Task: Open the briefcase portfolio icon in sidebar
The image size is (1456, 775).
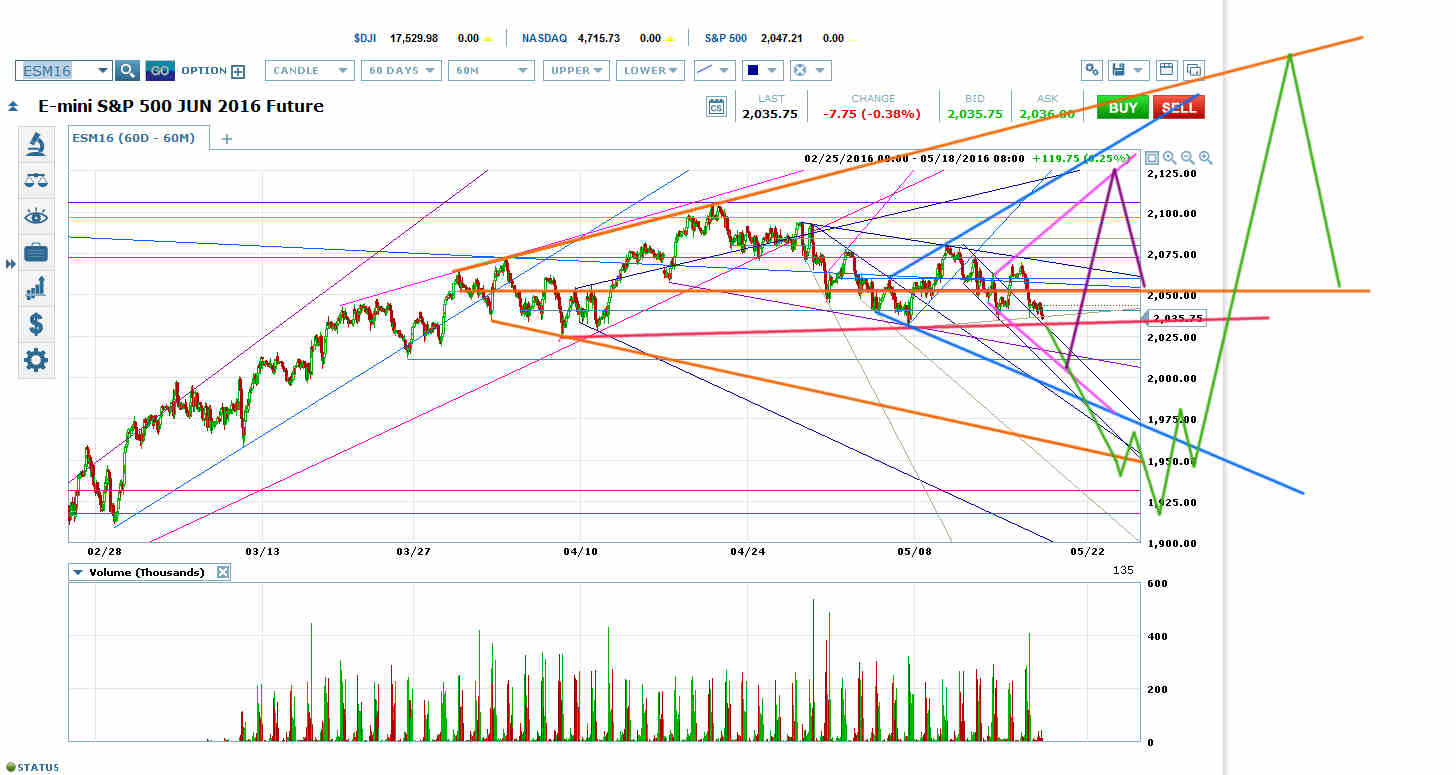Action: (x=36, y=252)
